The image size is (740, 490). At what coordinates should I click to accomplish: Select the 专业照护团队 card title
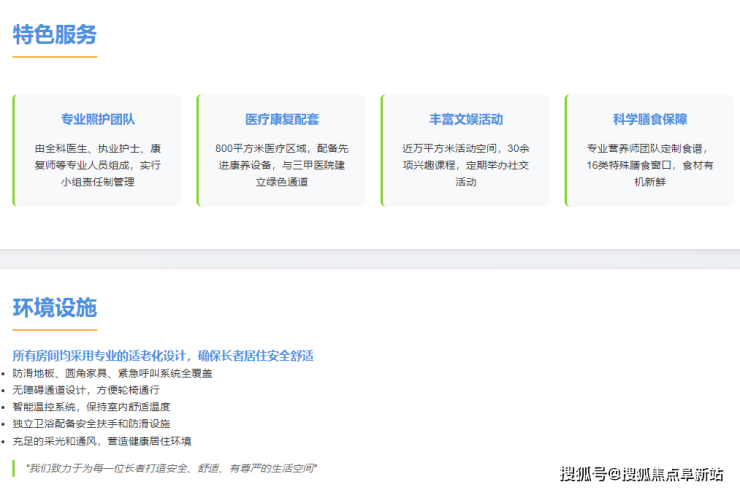click(x=97, y=119)
